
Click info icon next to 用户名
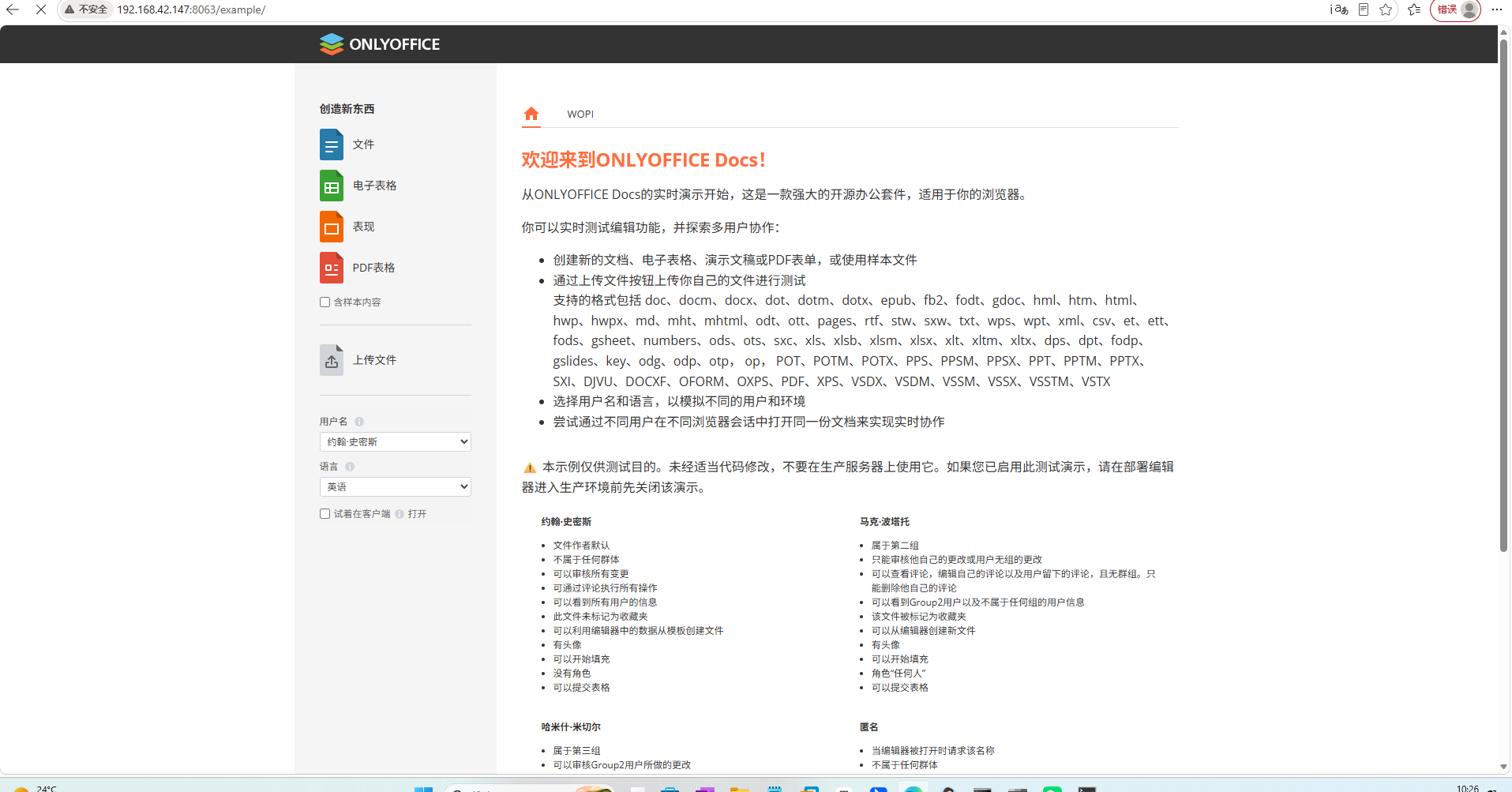[359, 422]
